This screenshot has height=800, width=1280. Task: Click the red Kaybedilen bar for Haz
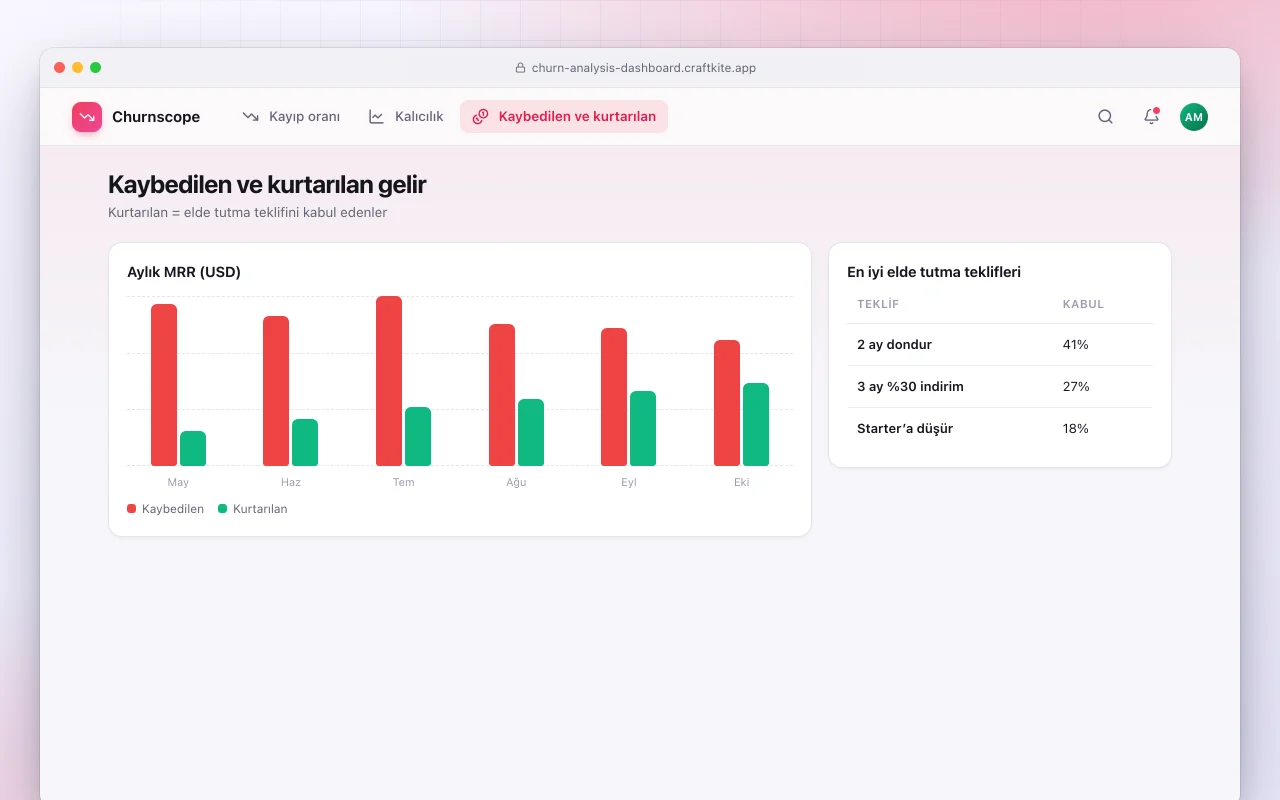click(276, 391)
